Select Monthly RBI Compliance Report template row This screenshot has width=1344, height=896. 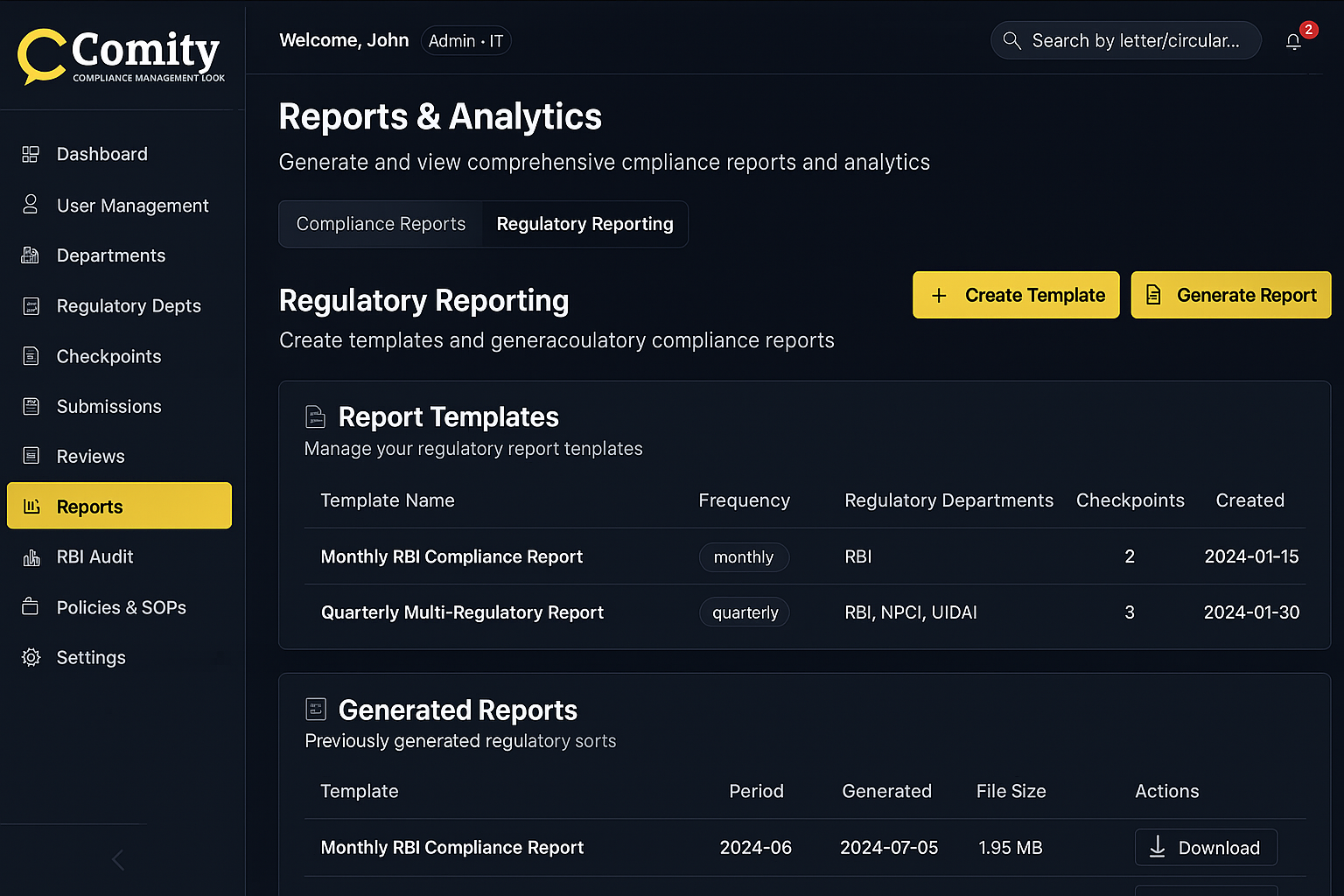805,556
